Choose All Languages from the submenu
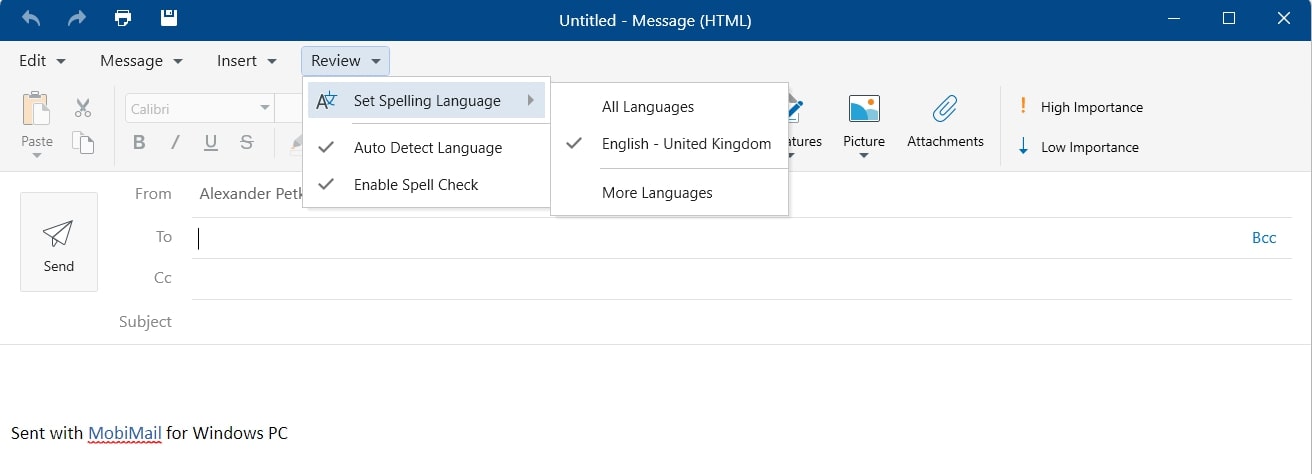The image size is (1312, 474). coord(647,107)
